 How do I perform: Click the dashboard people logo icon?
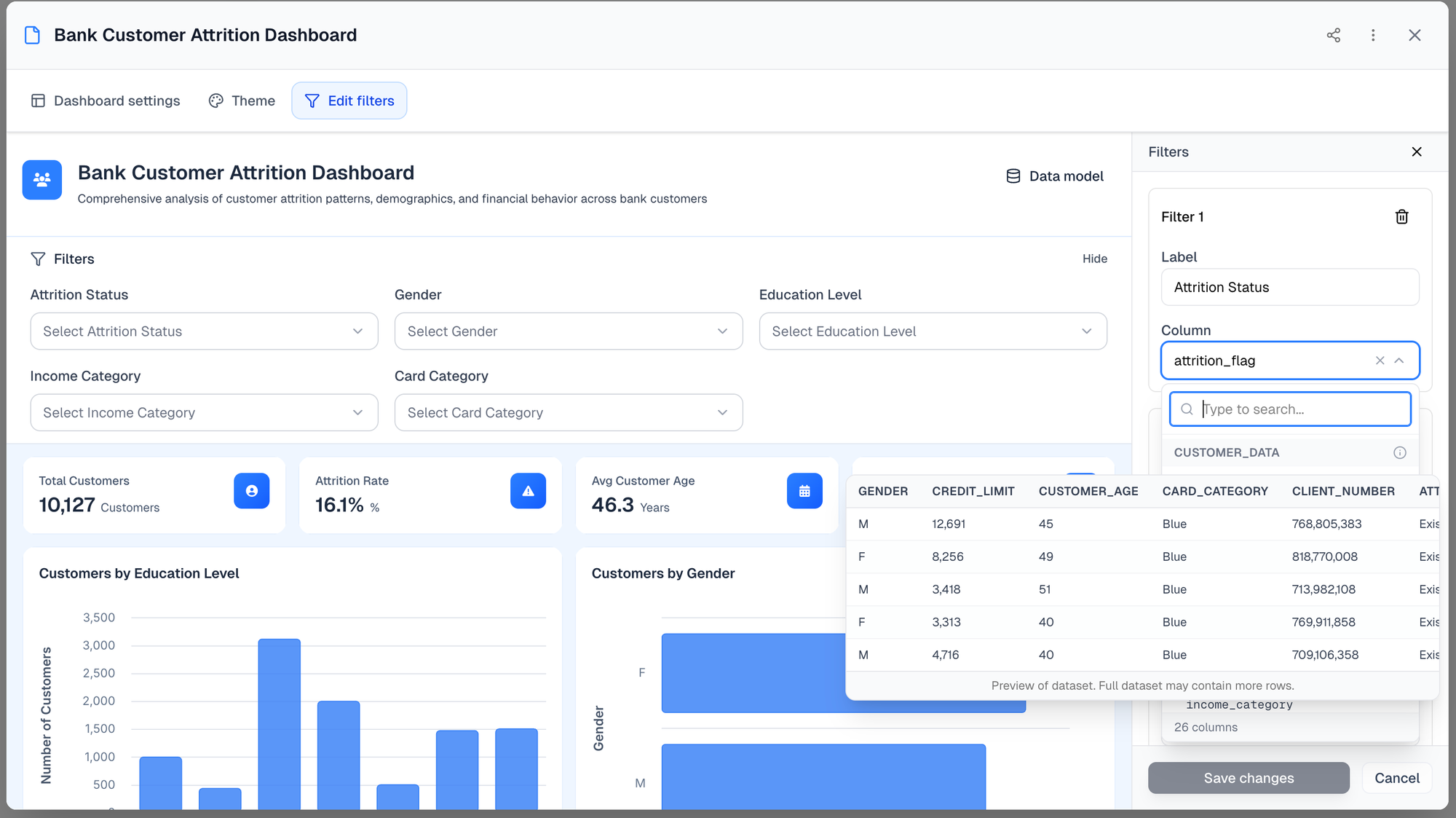coord(42,179)
